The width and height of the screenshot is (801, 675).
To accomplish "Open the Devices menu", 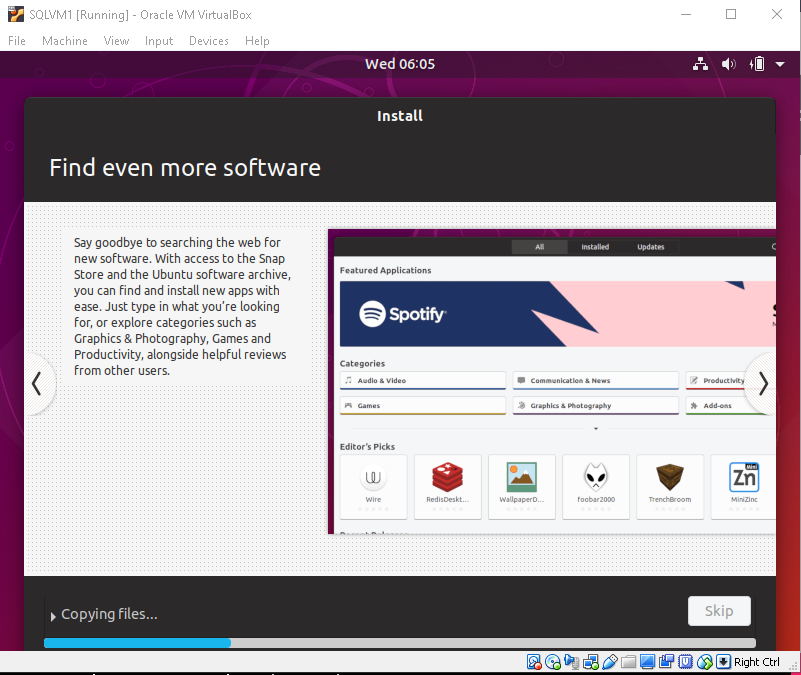I will point(209,41).
